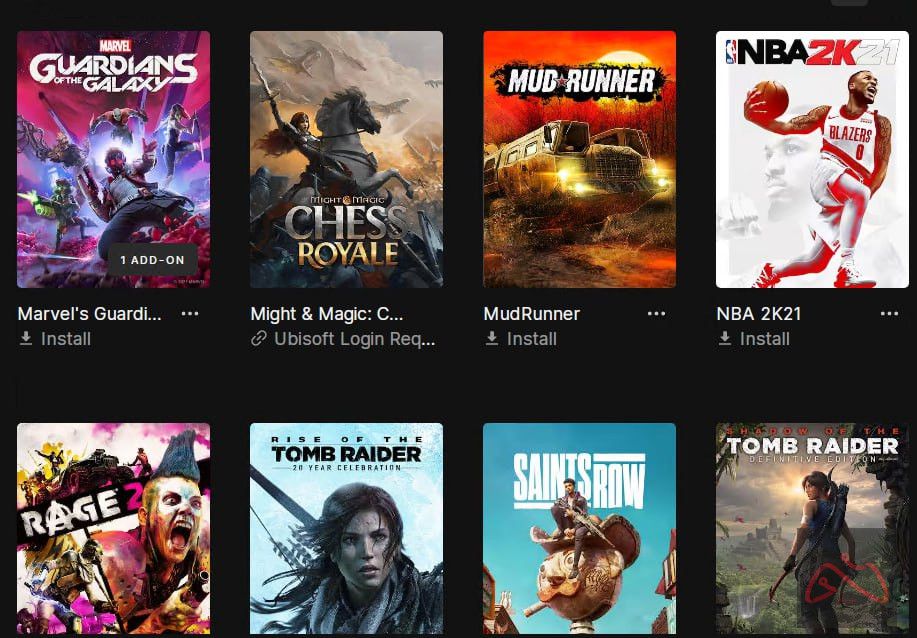Screen dimensions: 917x638
Task: Open Rise of the Tomb Raider cover
Action: tap(346, 529)
